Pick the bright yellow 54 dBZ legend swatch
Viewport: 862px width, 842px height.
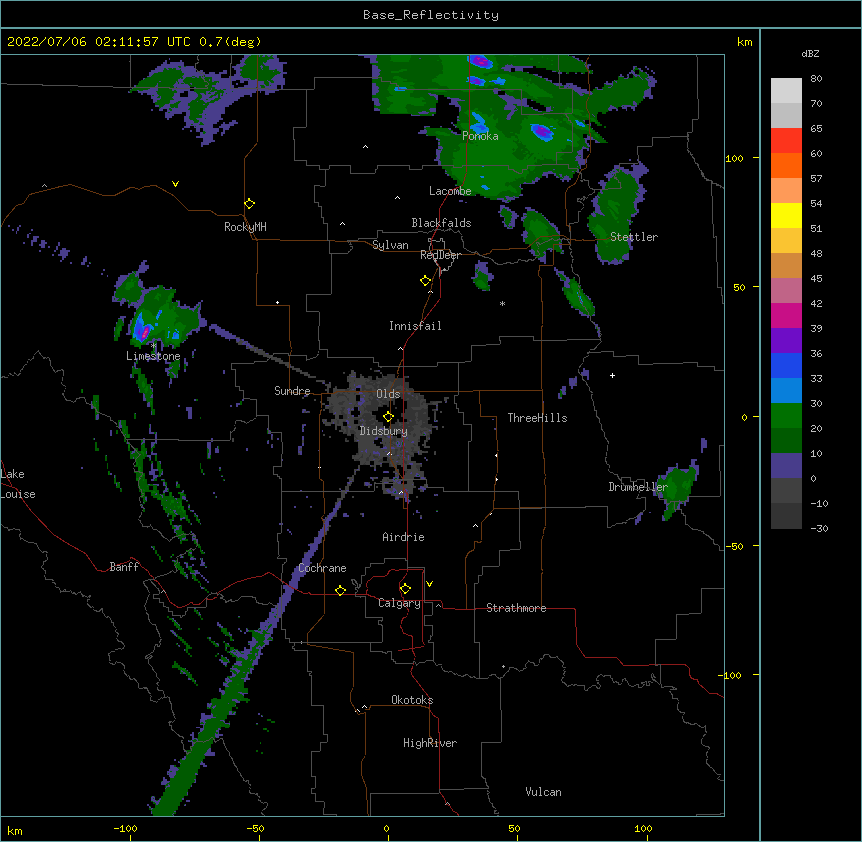click(x=786, y=215)
